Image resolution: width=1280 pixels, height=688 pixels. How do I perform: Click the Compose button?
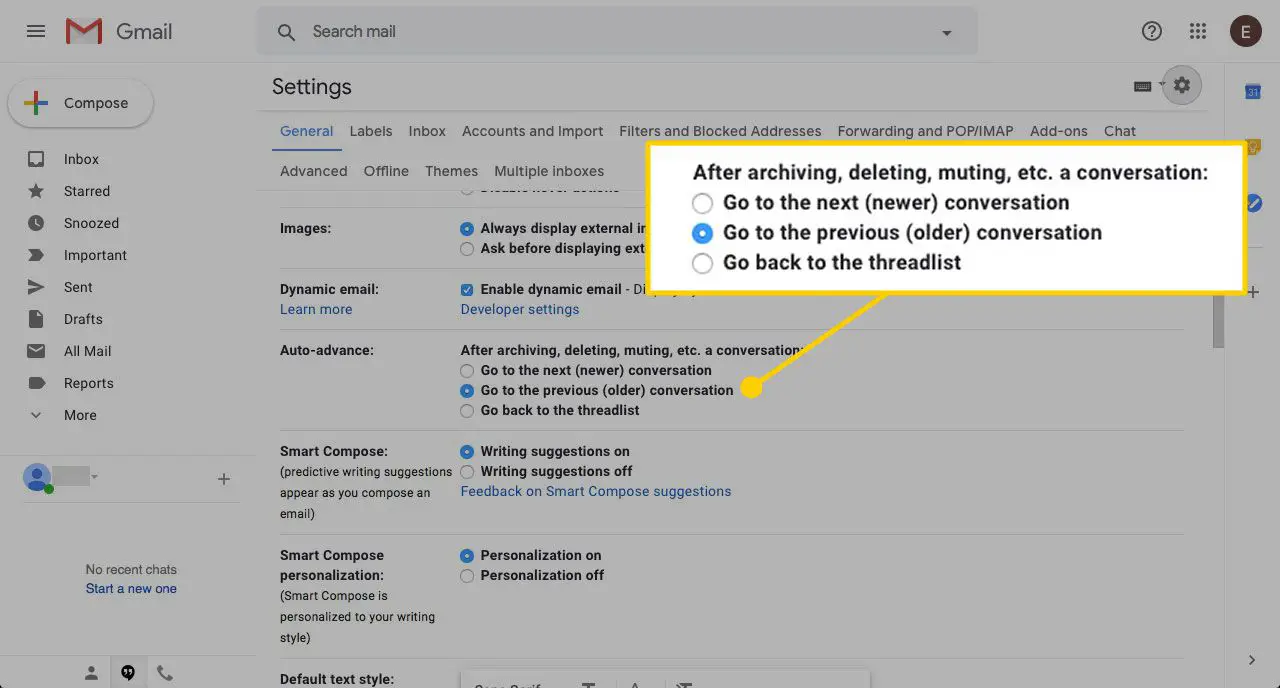80,102
